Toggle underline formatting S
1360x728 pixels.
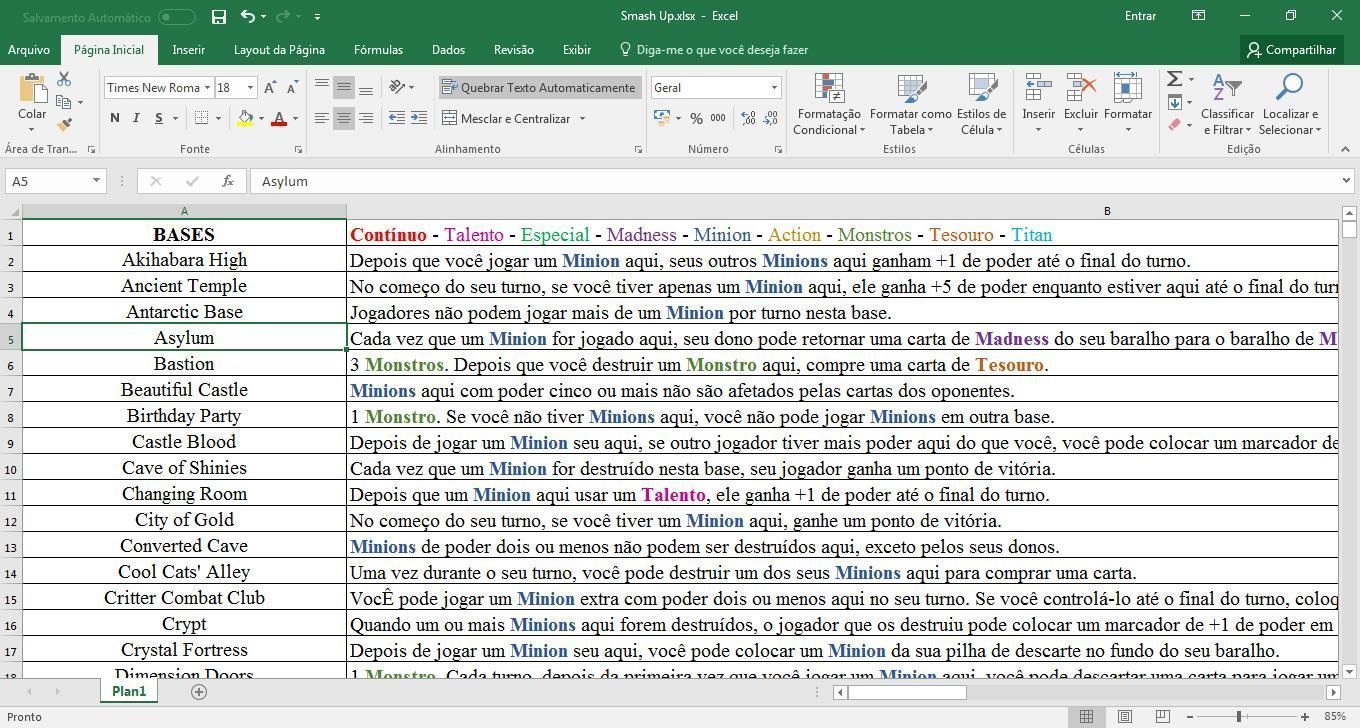[158, 118]
